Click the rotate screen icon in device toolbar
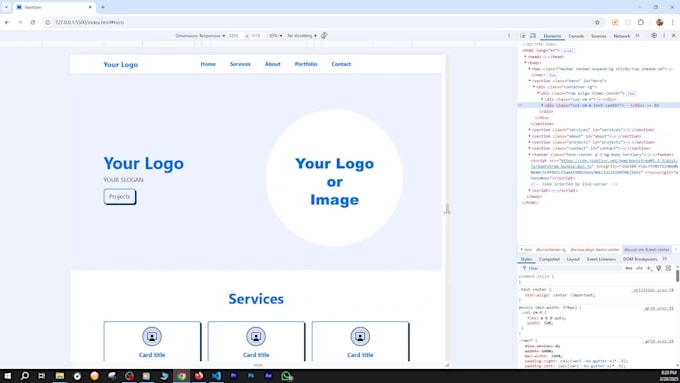 [x=324, y=36]
